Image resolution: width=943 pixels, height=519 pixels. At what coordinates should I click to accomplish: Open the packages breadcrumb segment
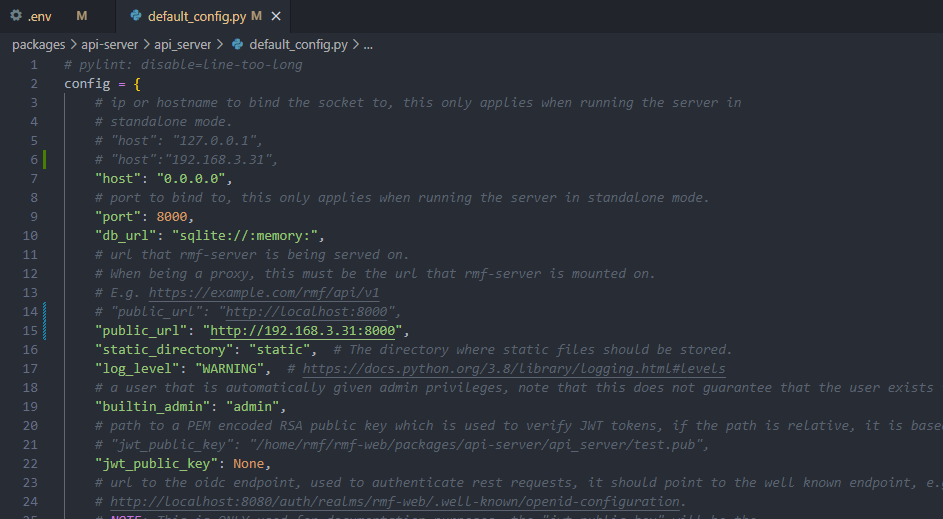click(38, 45)
